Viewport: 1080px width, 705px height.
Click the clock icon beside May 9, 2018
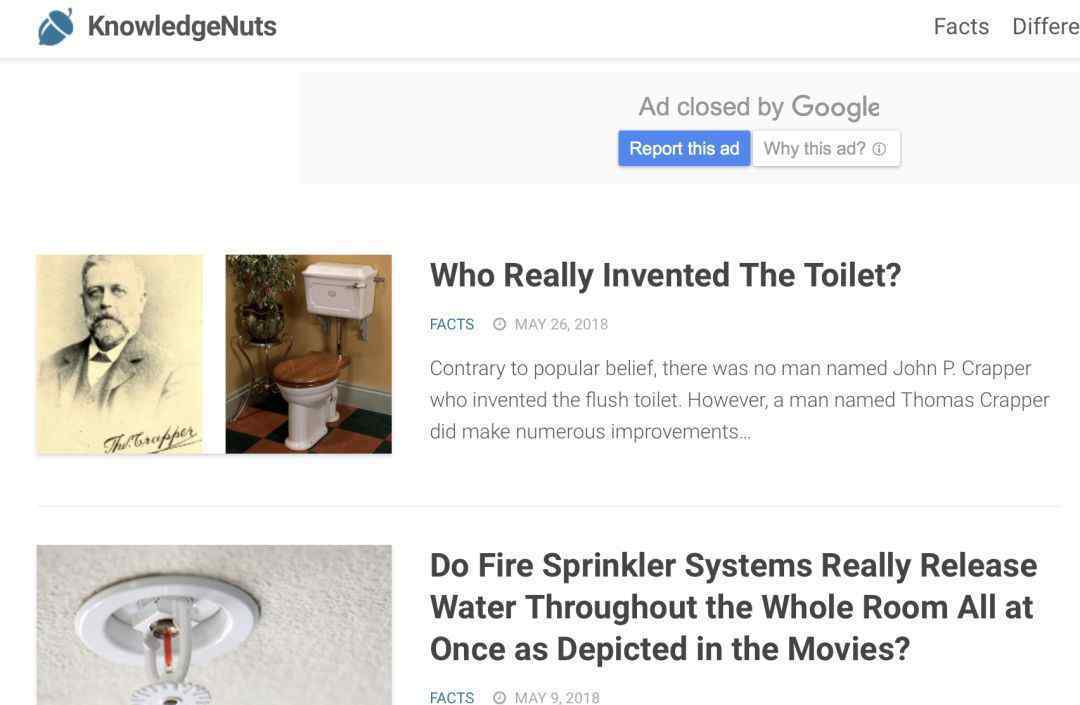pos(499,697)
